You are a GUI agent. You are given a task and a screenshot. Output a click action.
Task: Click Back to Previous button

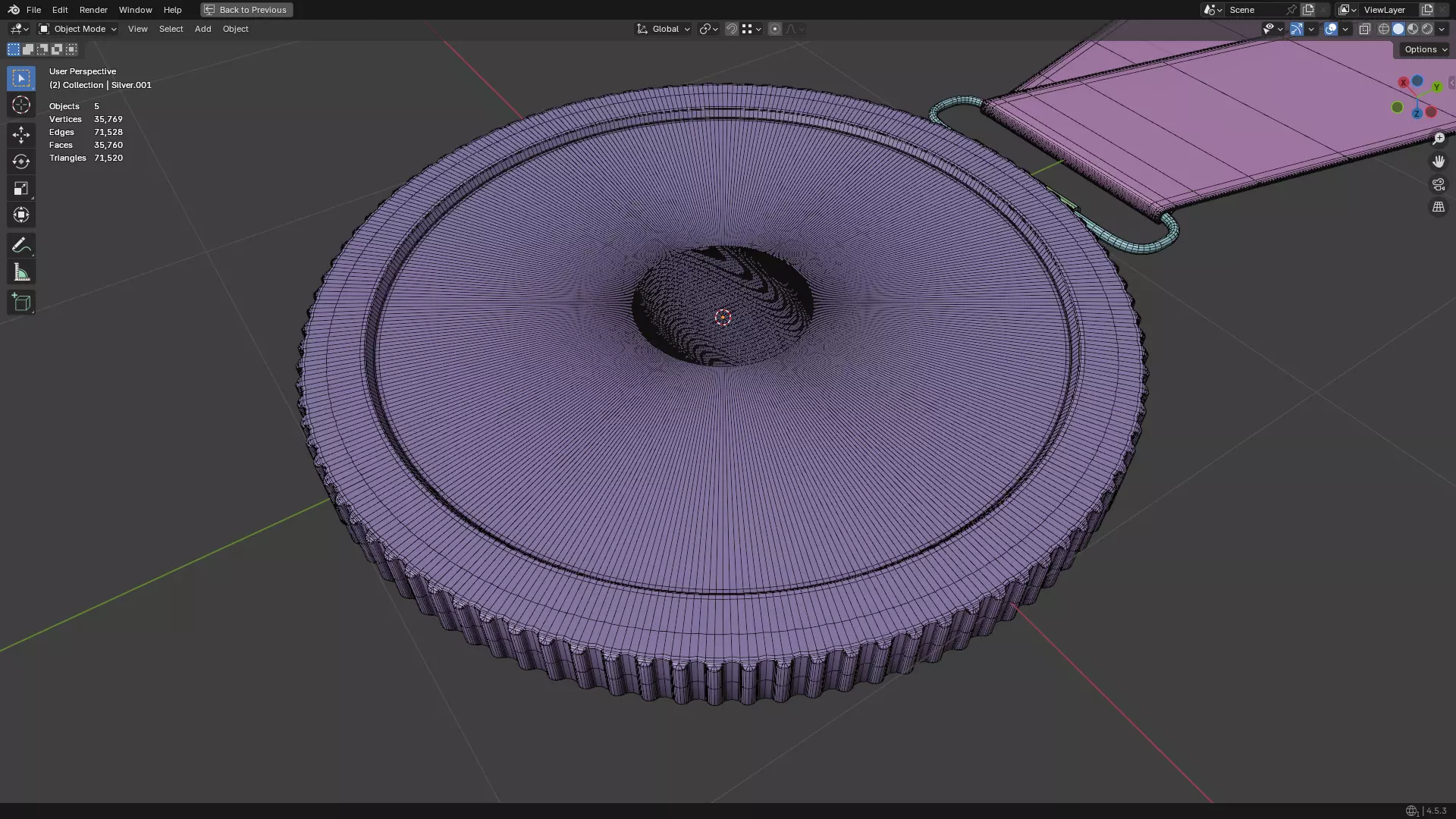[x=246, y=10]
